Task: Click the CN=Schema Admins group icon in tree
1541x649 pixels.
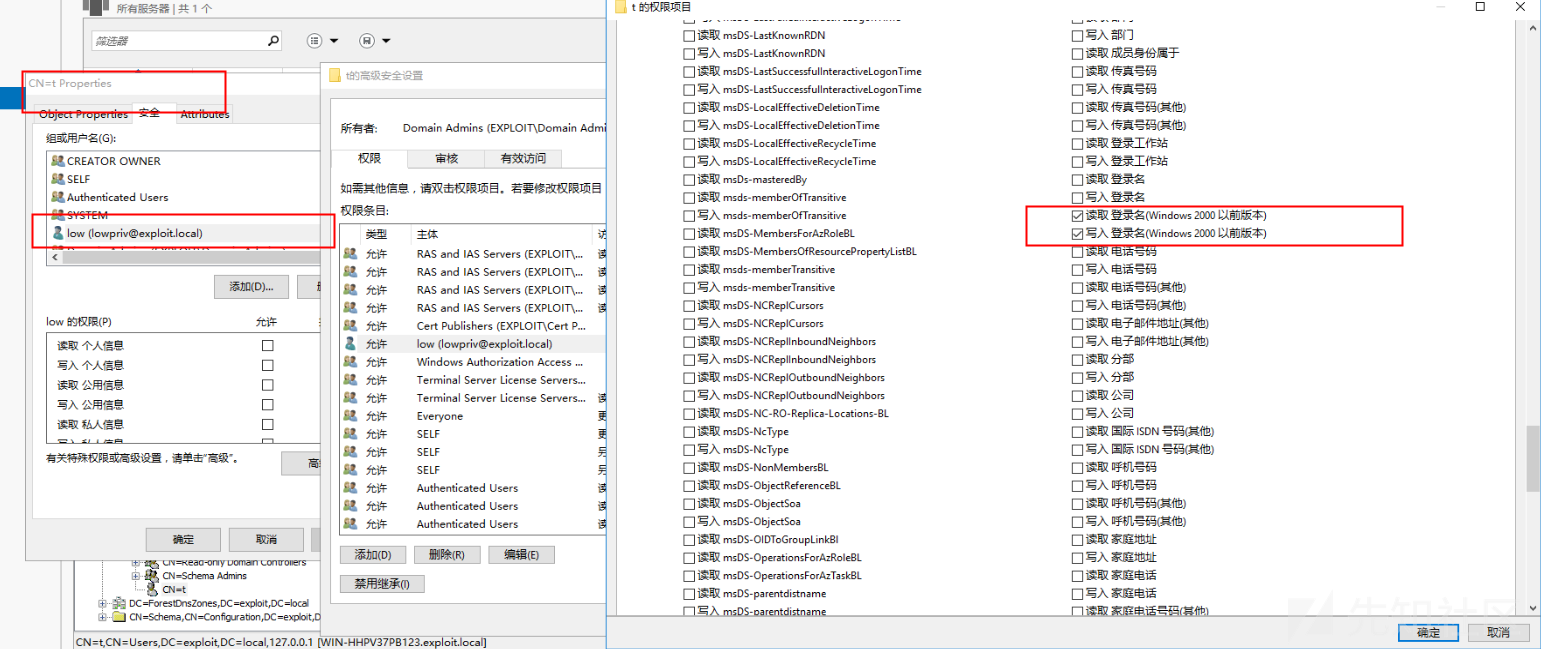Action: pyautogui.click(x=152, y=576)
